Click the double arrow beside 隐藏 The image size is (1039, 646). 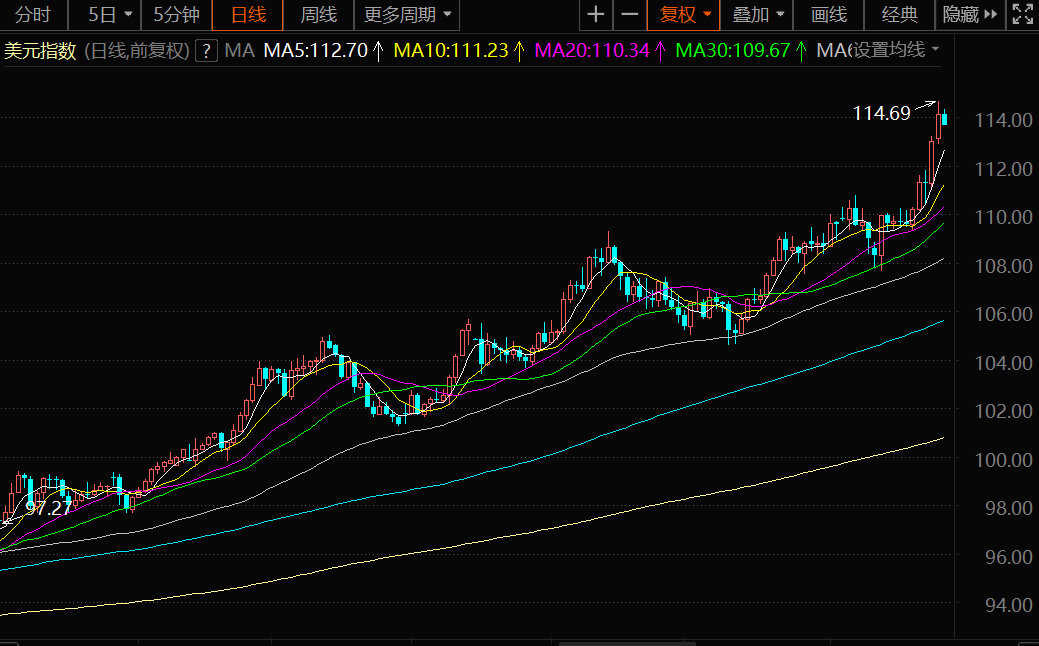[x=991, y=15]
